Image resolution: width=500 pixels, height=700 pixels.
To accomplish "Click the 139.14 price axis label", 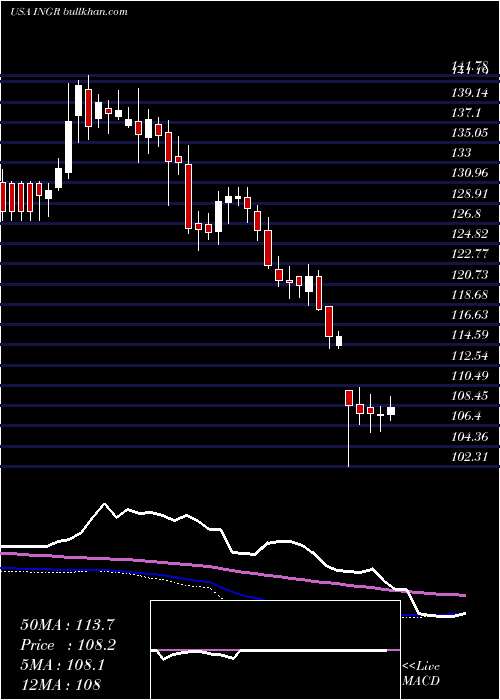I will (472, 93).
